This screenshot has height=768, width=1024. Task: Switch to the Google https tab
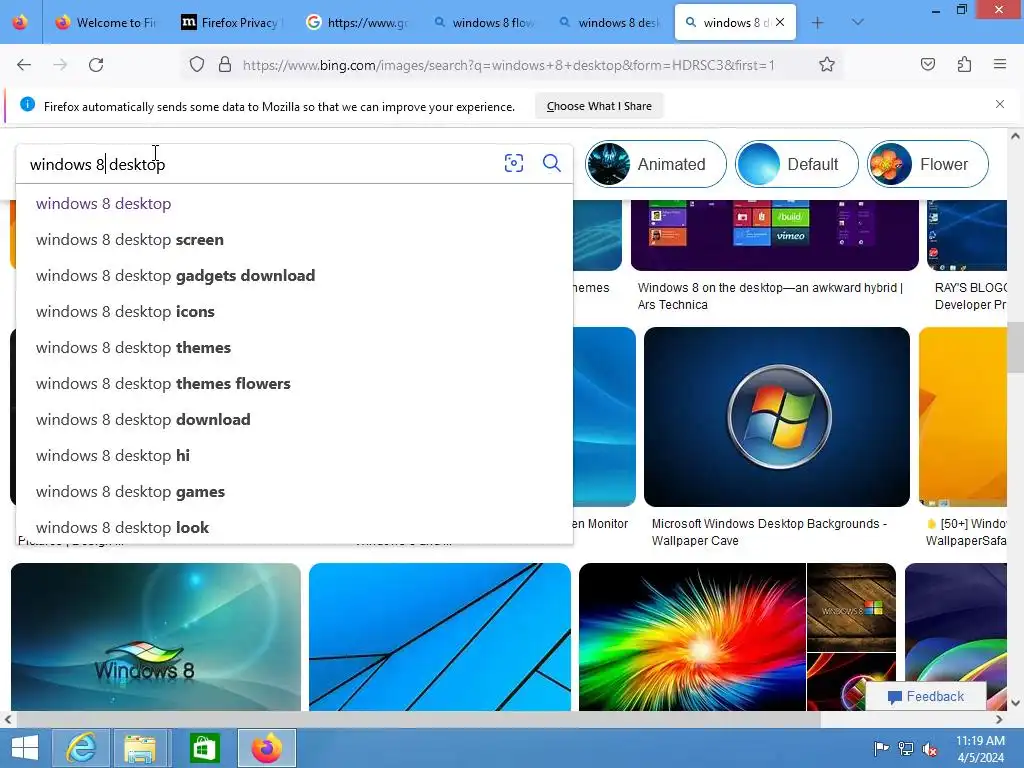click(x=357, y=23)
